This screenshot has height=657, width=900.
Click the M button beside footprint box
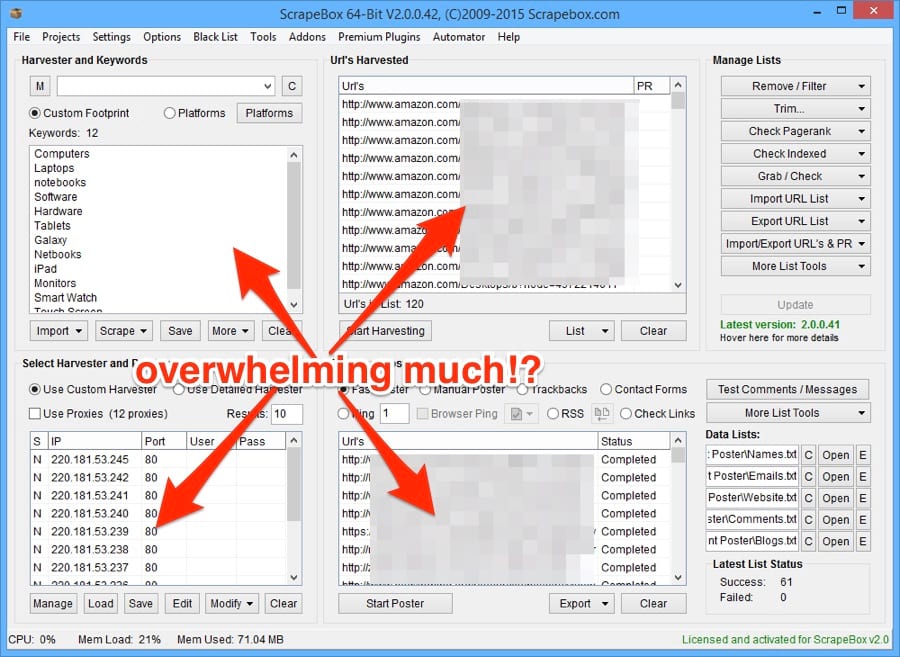40,86
